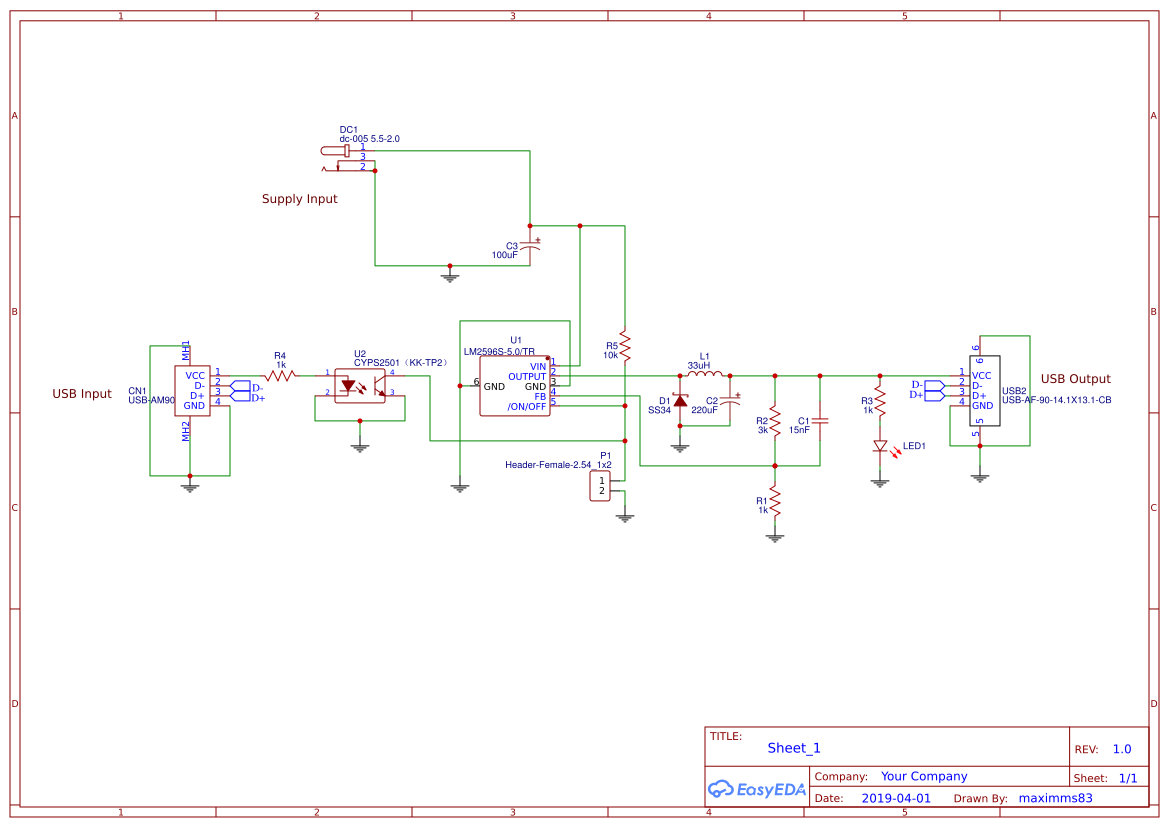
Task: Click the CYPS2501 optocoupler symbol U2
Action: point(360,385)
